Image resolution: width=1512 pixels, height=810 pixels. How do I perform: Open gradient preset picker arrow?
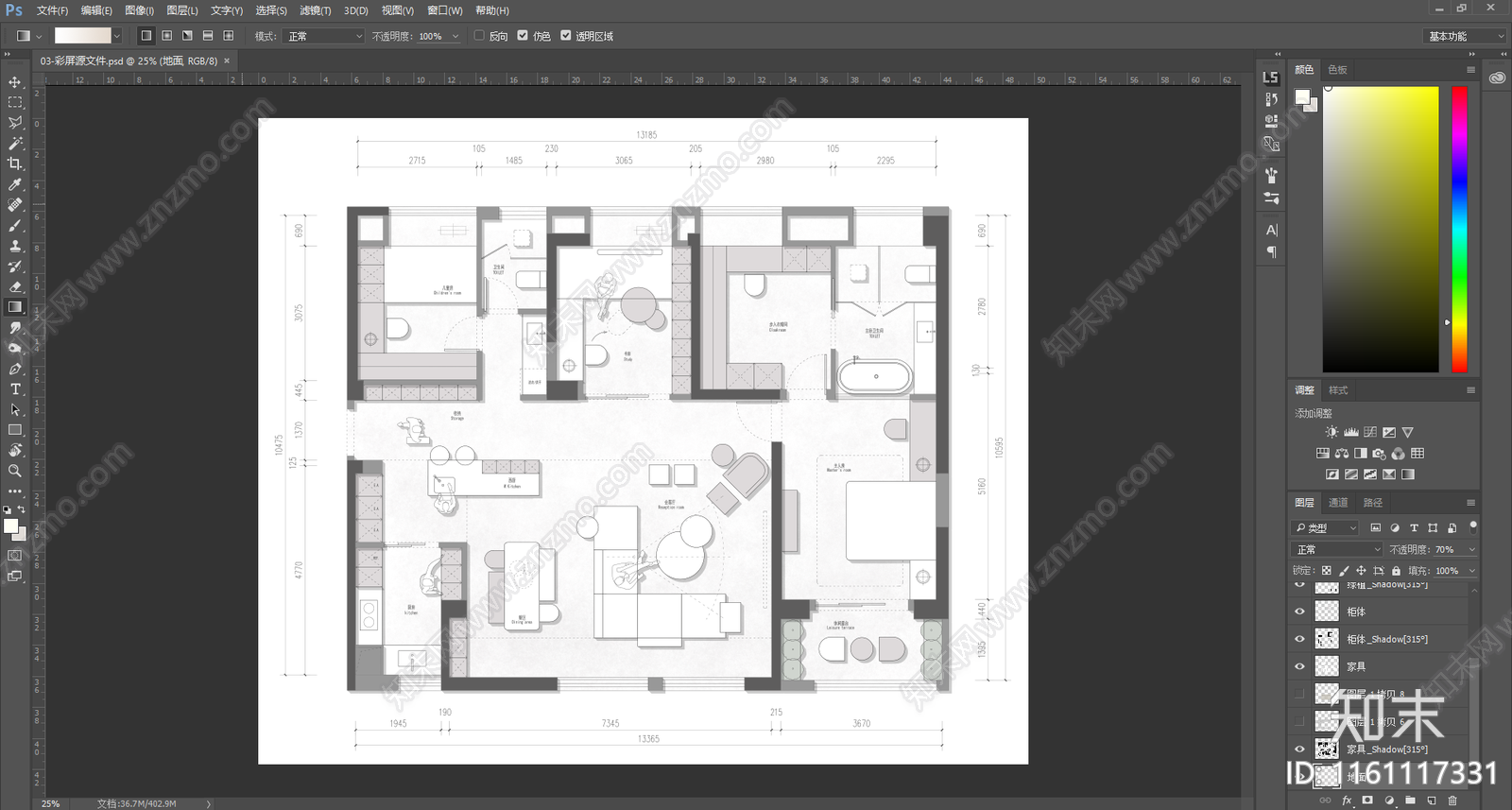point(117,36)
